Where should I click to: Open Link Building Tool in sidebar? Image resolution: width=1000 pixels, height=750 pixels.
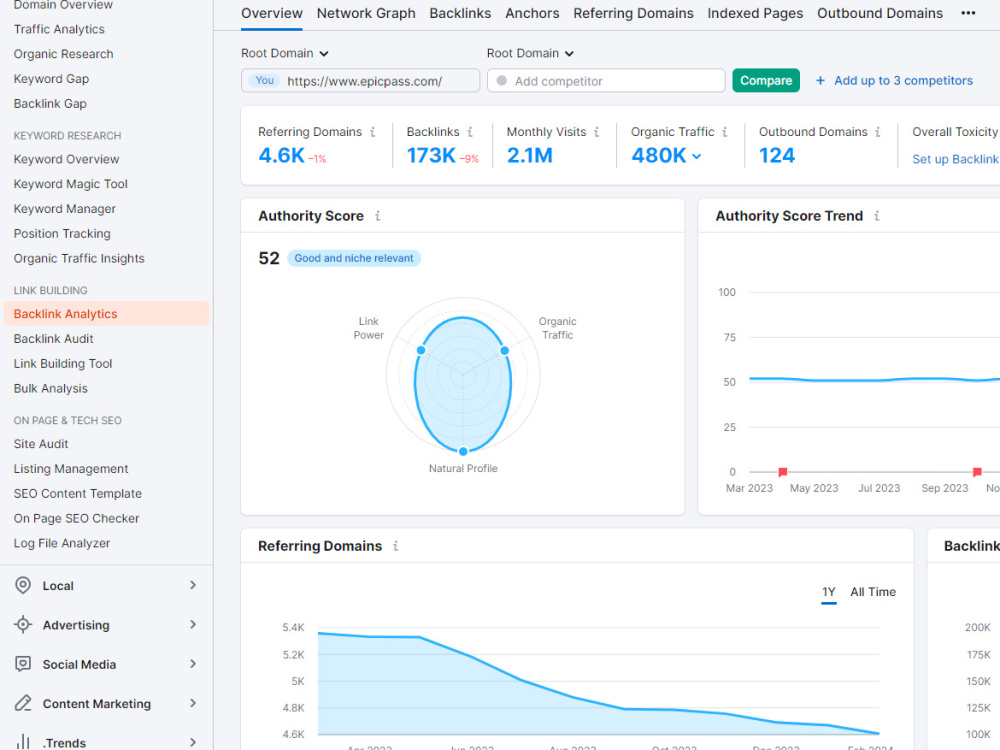click(x=63, y=364)
